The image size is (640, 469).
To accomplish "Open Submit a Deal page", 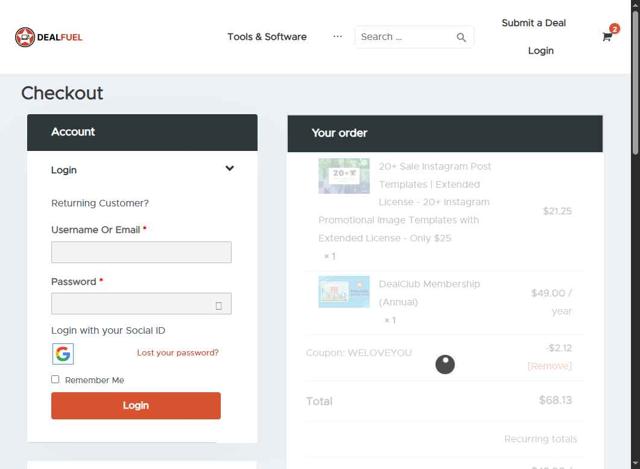I will point(533,23).
